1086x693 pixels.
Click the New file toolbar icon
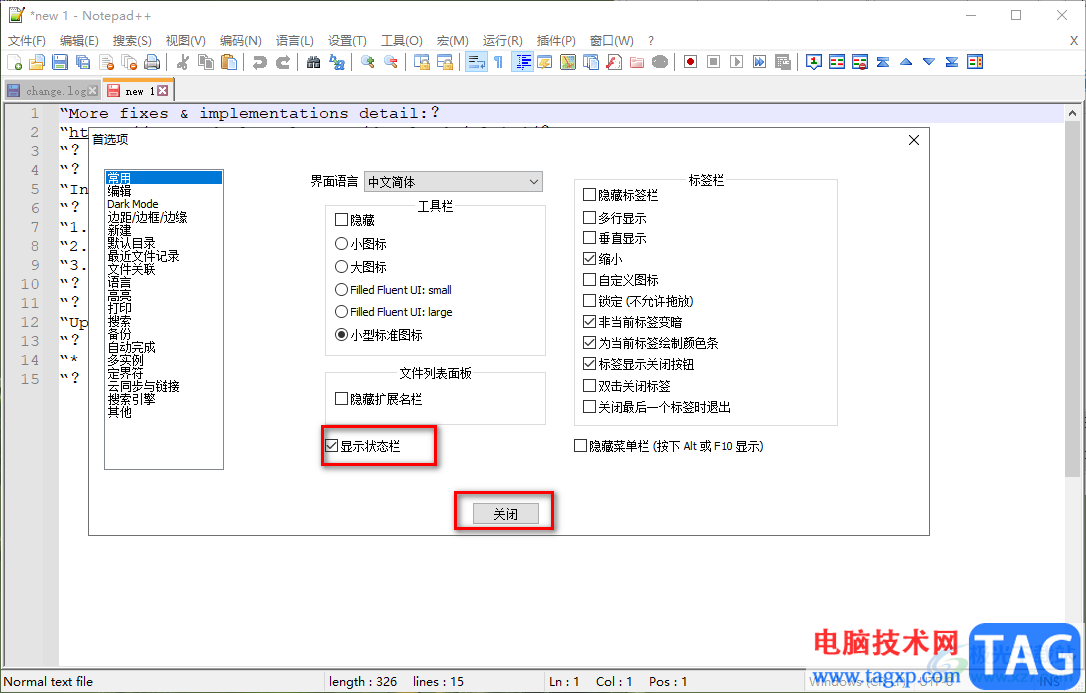point(15,62)
